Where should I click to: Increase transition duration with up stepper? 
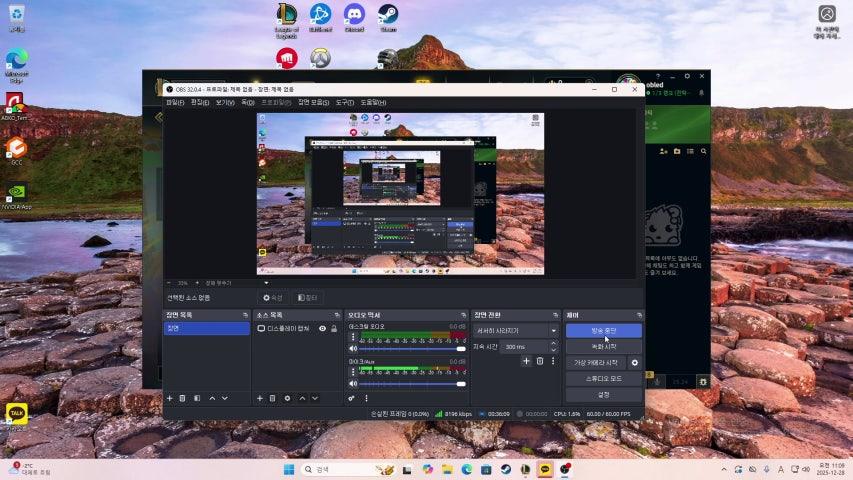pyautogui.click(x=553, y=344)
